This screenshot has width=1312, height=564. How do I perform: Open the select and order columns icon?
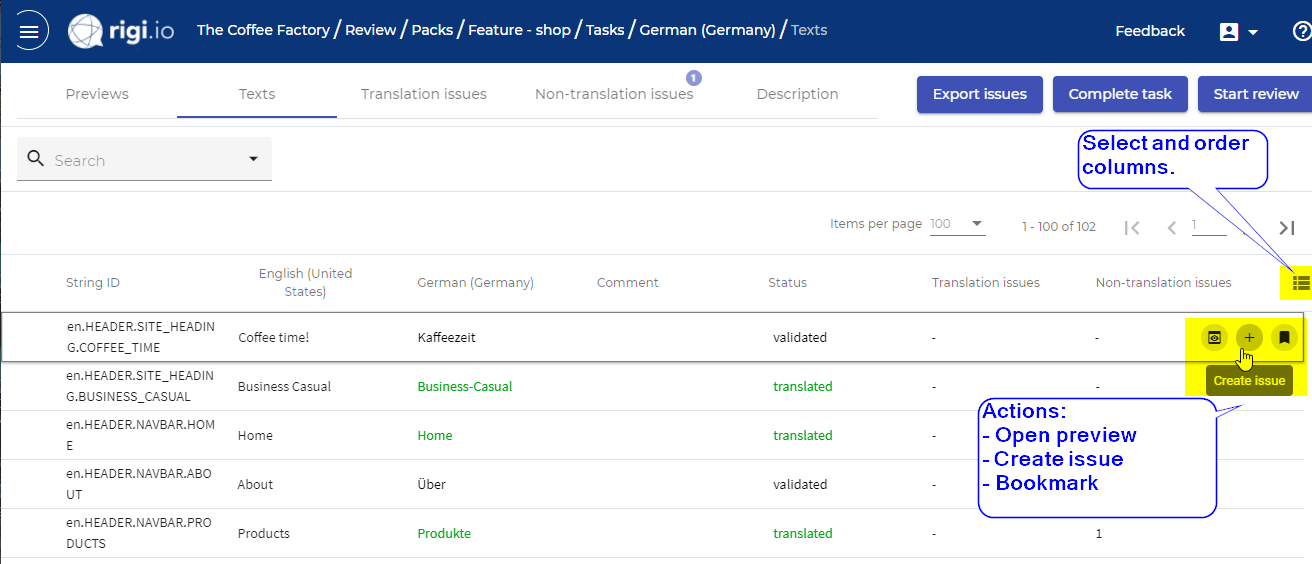(1301, 283)
